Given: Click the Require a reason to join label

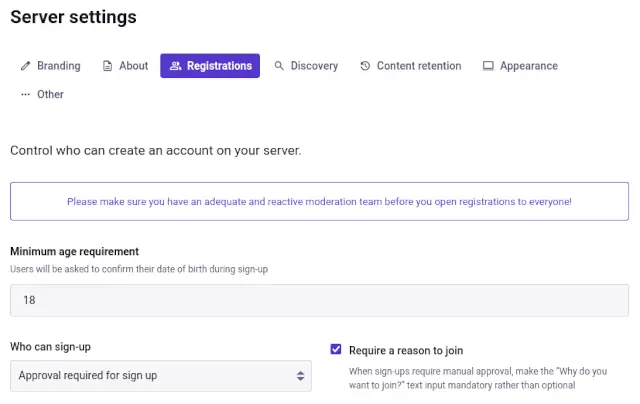Looking at the screenshot, I should [406, 351].
